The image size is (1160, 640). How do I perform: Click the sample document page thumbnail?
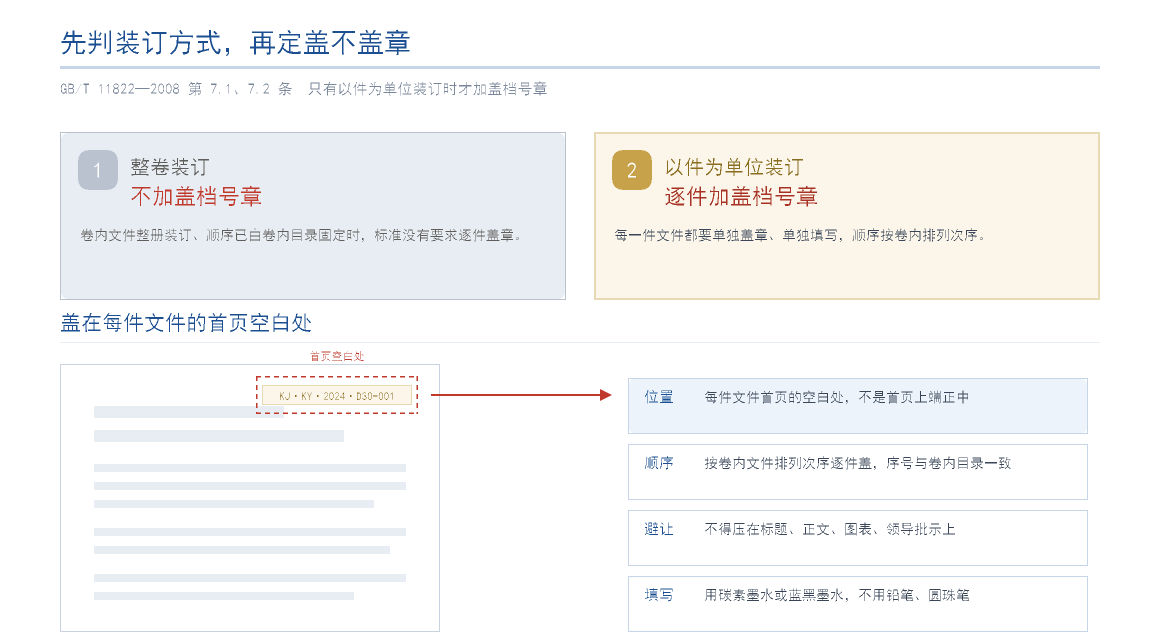pyautogui.click(x=250, y=497)
